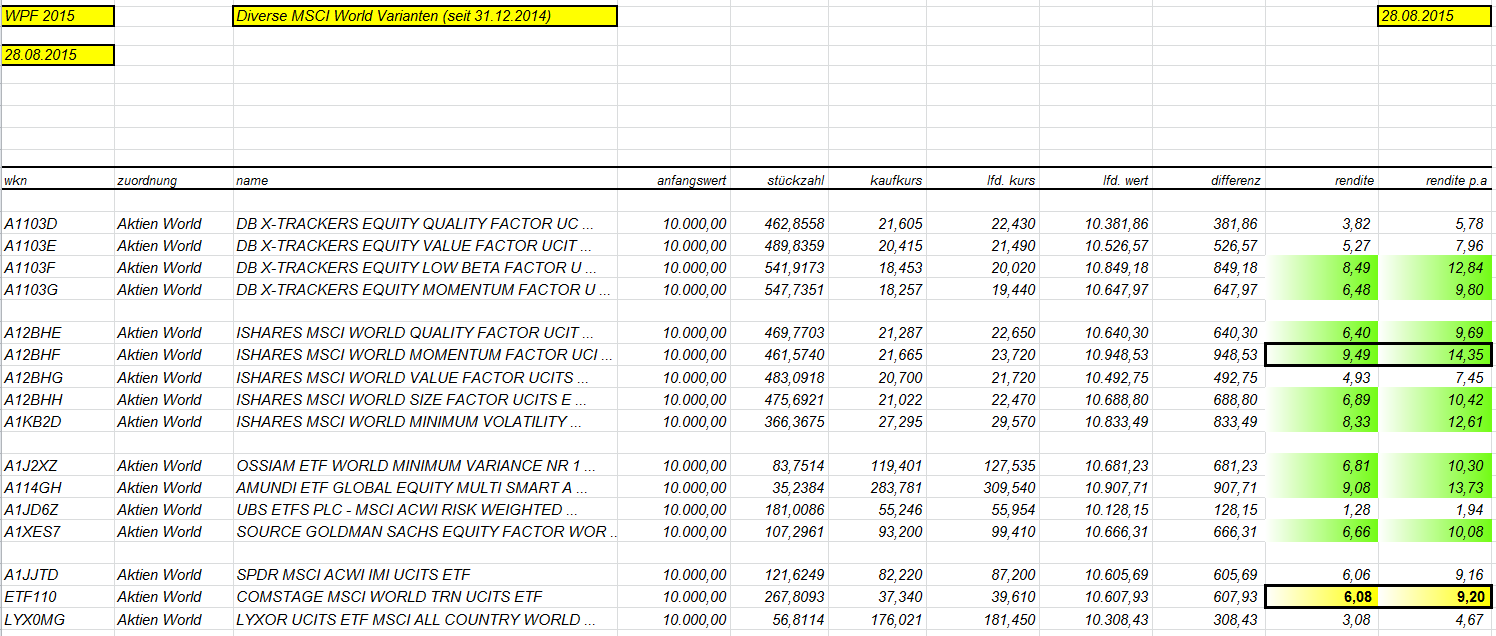Viewport: 1496px width, 636px height.
Task: Select the differenz value 128,15
Action: 1208,509
